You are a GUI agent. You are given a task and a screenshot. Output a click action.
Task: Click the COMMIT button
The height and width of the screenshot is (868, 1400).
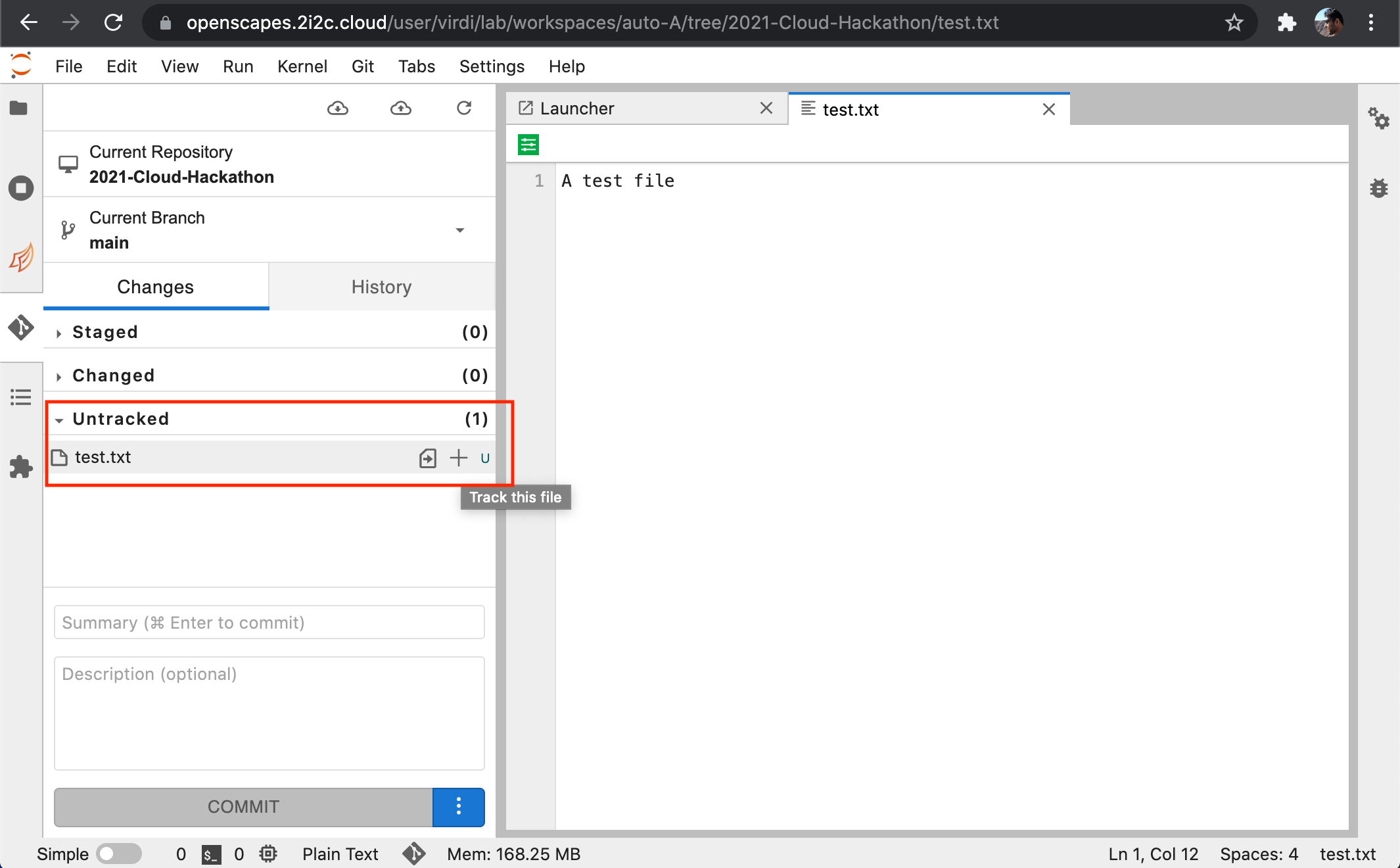243,807
